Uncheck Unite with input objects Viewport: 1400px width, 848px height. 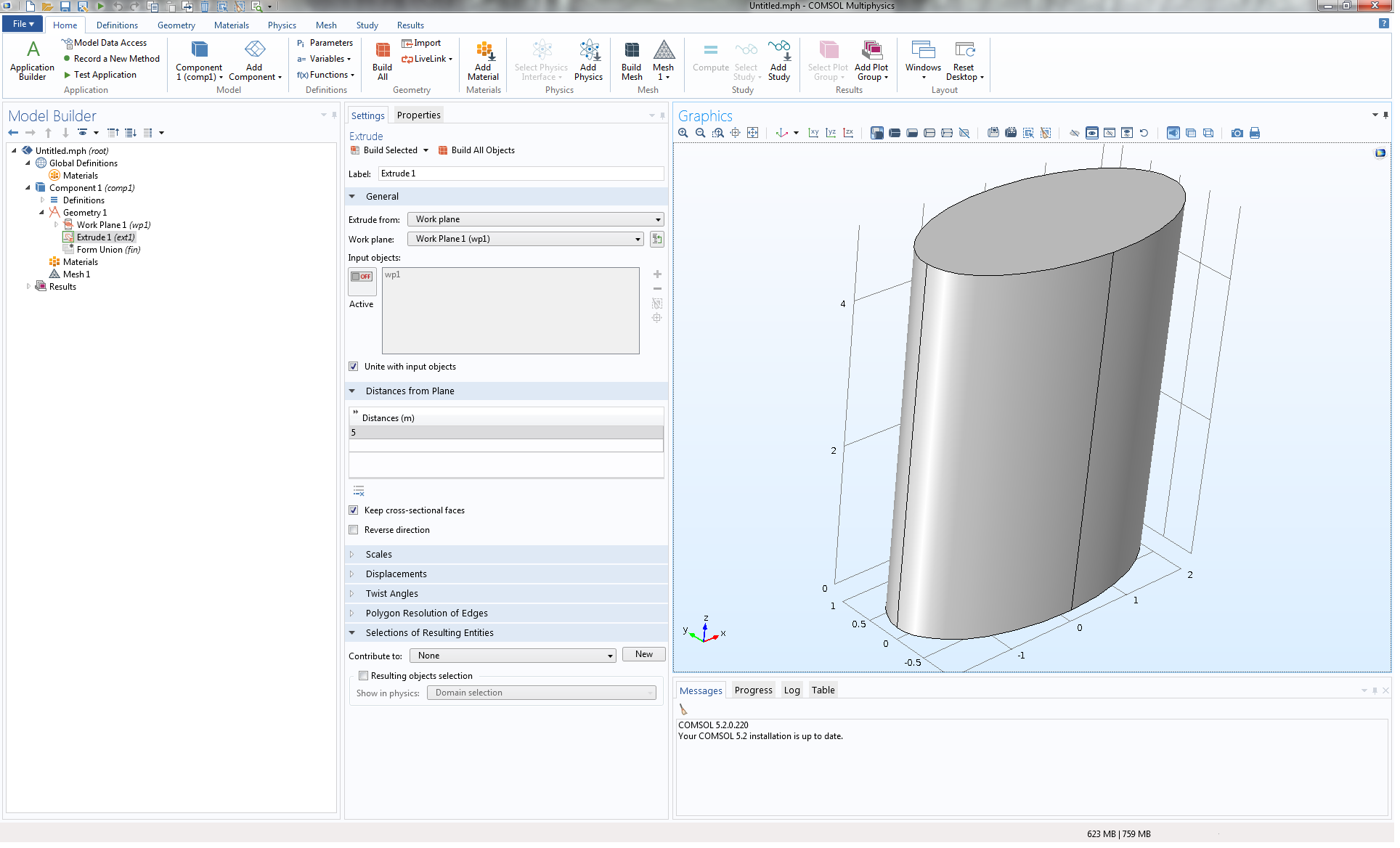coord(354,368)
